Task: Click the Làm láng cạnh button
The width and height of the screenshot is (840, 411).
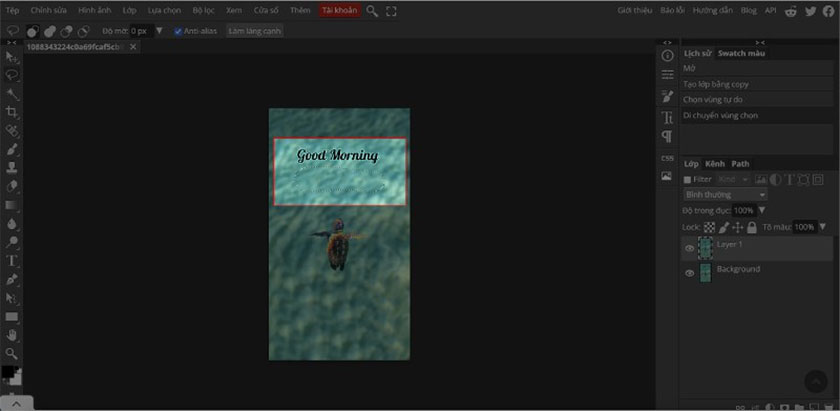Action: (254, 31)
